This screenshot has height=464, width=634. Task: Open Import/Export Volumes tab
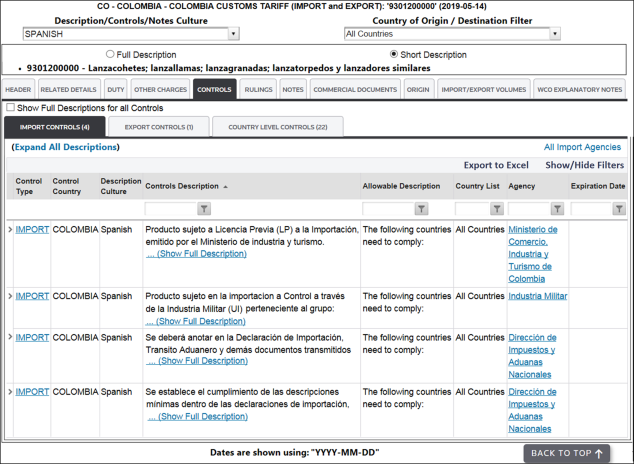[x=484, y=89]
